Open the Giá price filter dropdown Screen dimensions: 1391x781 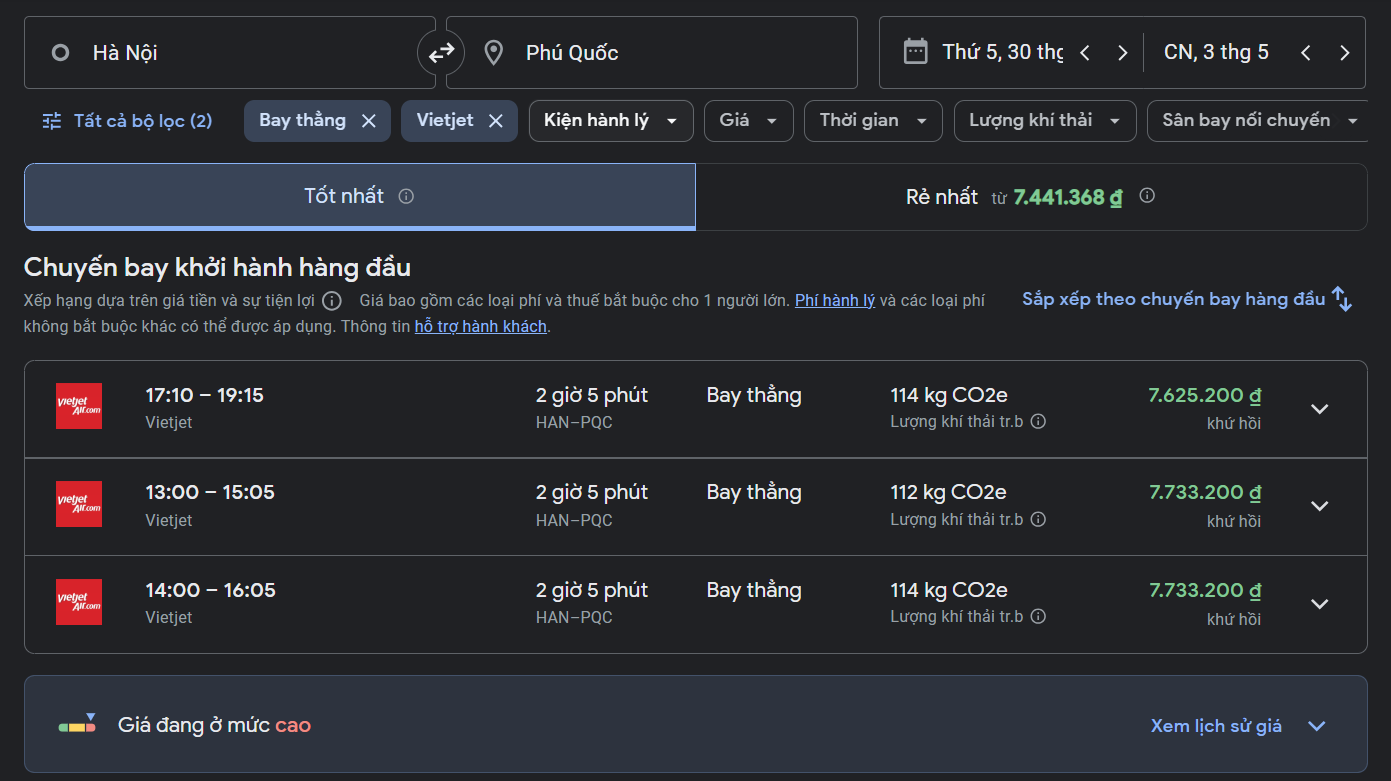748,121
